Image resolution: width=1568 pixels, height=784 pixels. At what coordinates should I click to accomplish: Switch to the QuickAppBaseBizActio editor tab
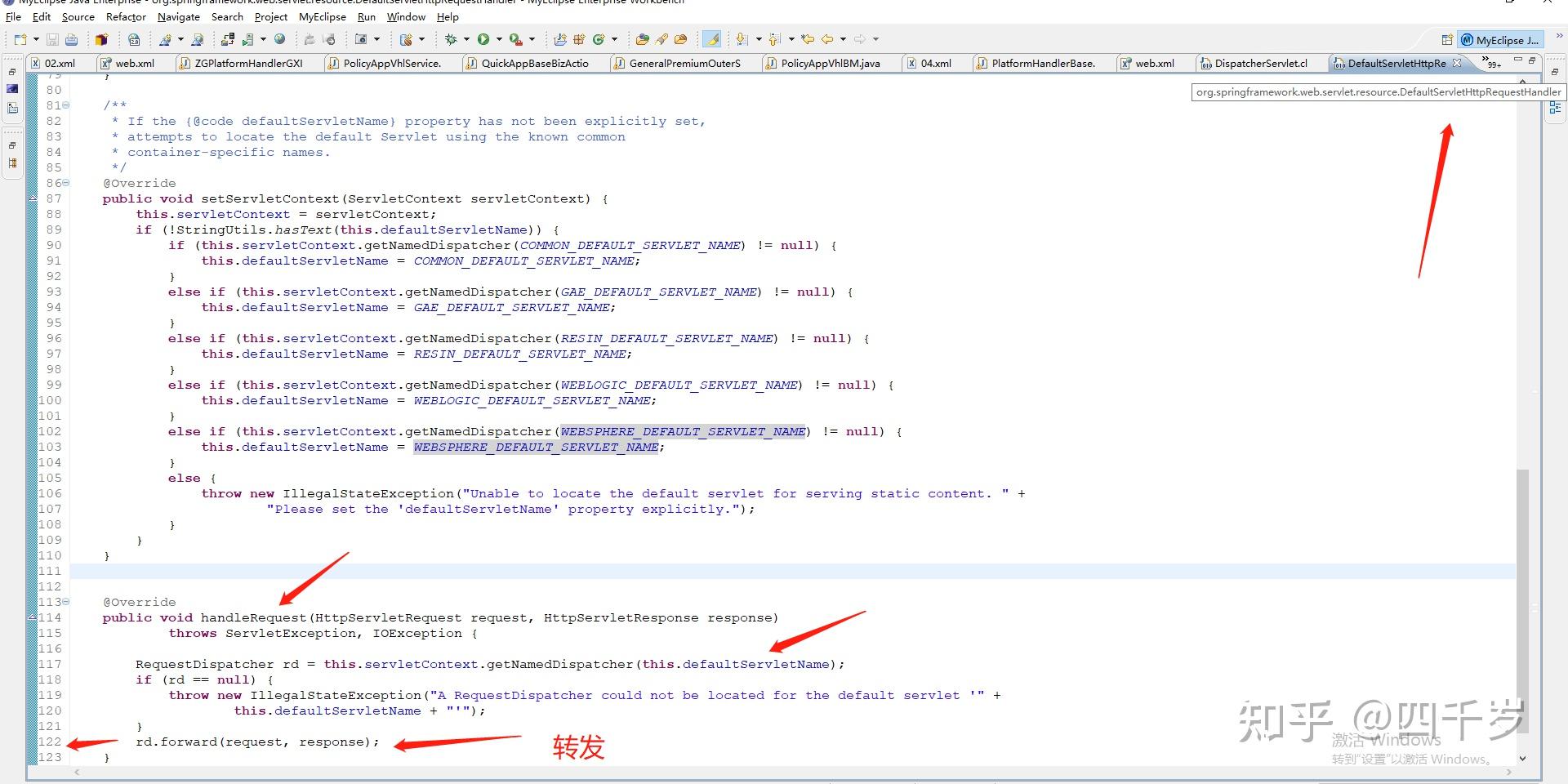coord(535,63)
